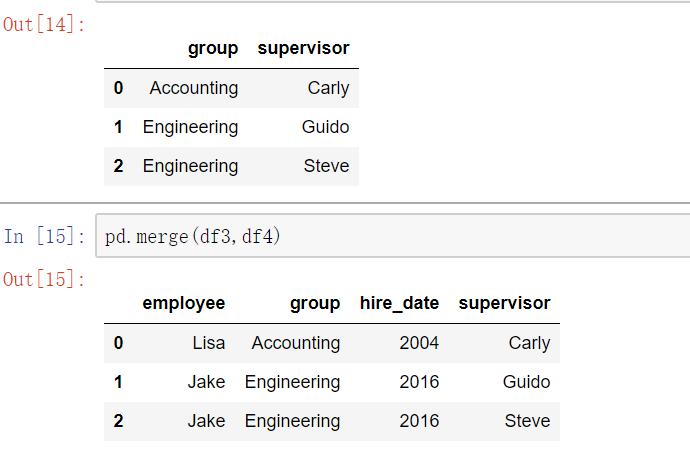Click row index 2 of the merged table
Viewport: 690px width, 467px height.
(118, 421)
